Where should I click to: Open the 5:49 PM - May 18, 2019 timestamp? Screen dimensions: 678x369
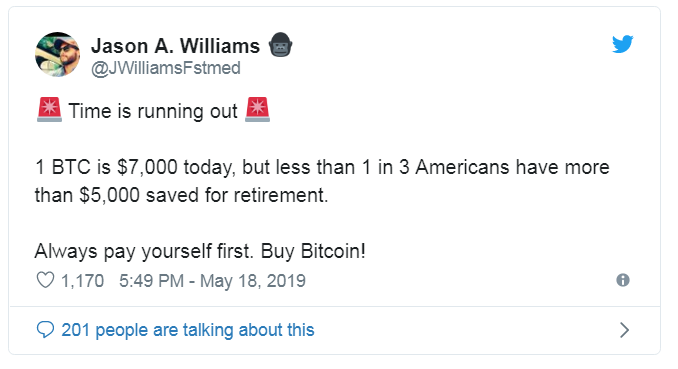pyautogui.click(x=212, y=281)
